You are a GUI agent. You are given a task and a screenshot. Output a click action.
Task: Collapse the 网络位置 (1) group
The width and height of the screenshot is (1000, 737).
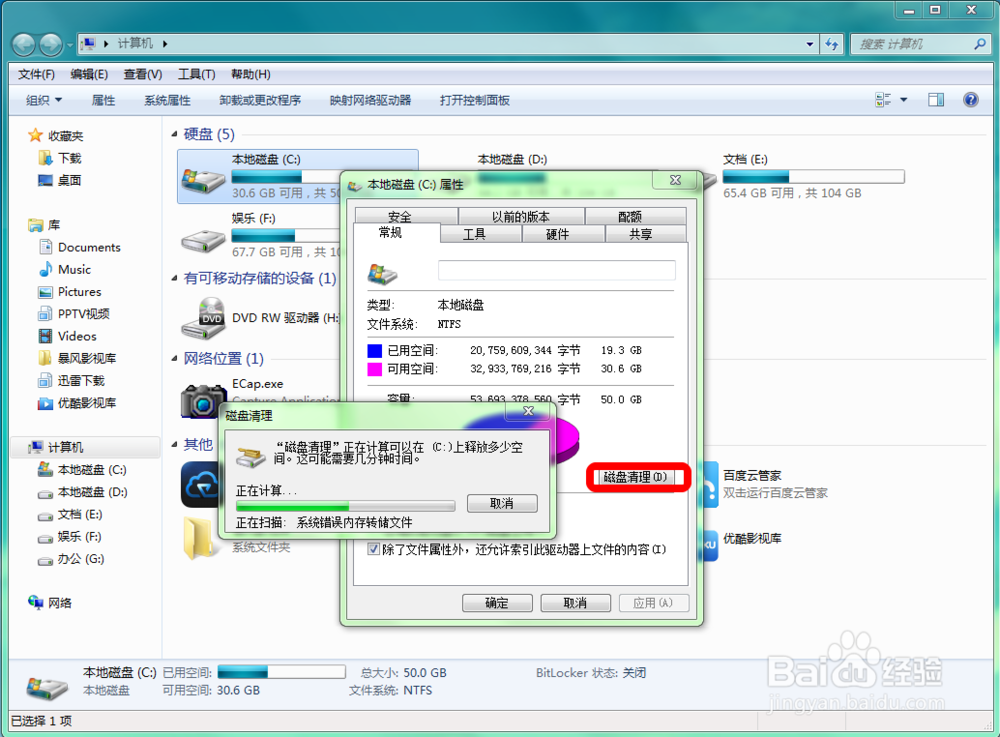click(175, 358)
